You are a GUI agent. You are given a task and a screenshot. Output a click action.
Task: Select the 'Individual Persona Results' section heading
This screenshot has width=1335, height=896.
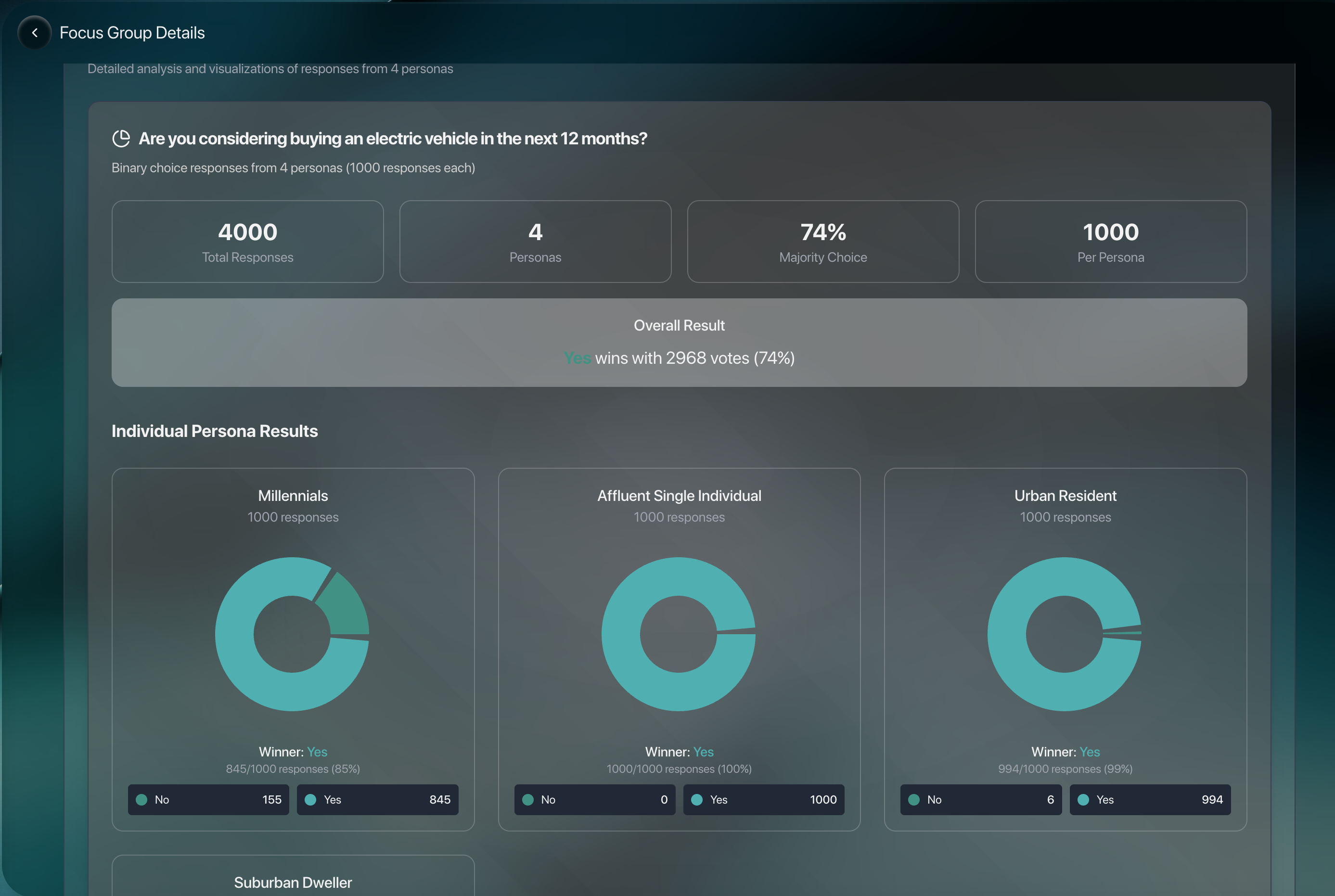pyautogui.click(x=215, y=431)
